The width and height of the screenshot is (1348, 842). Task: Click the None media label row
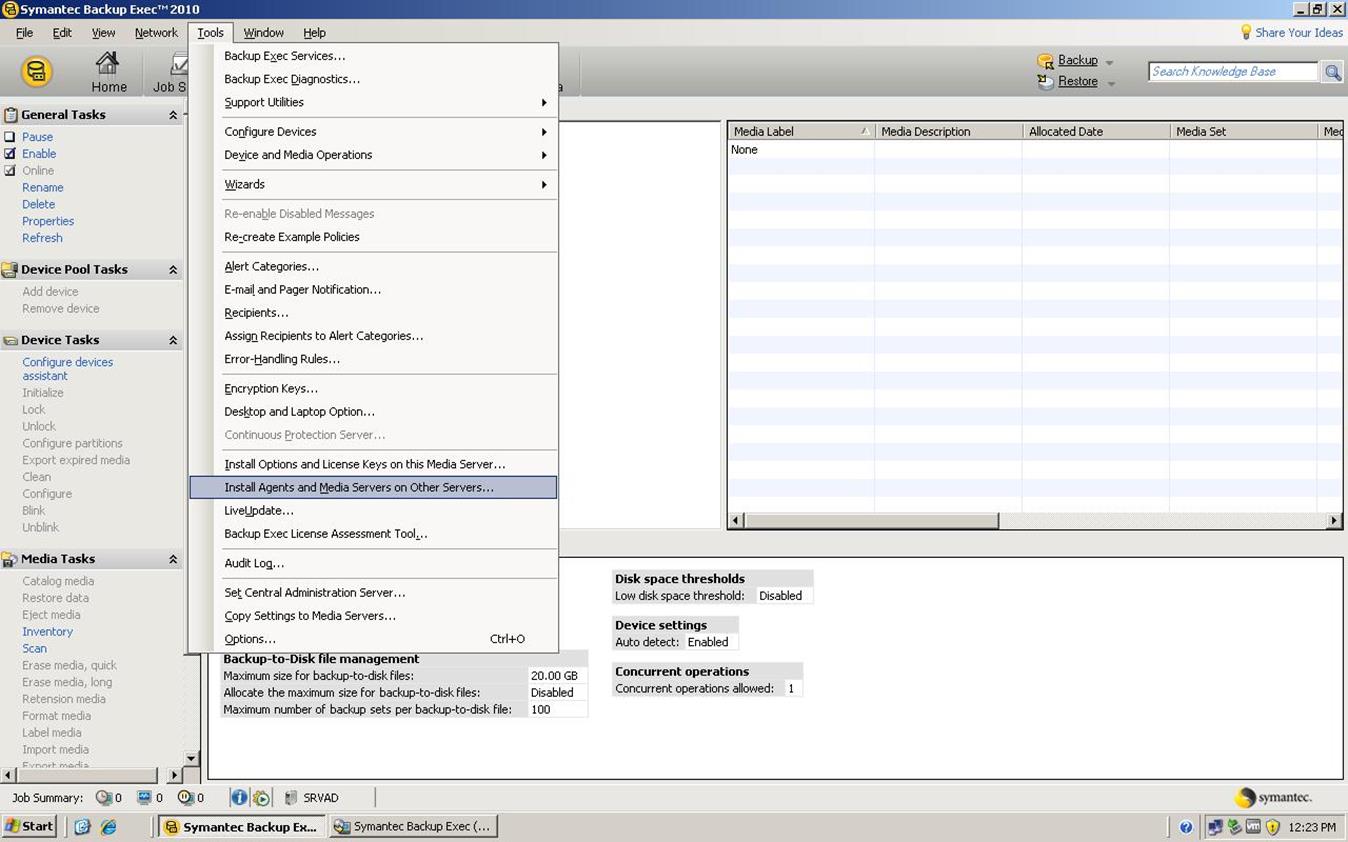click(744, 150)
